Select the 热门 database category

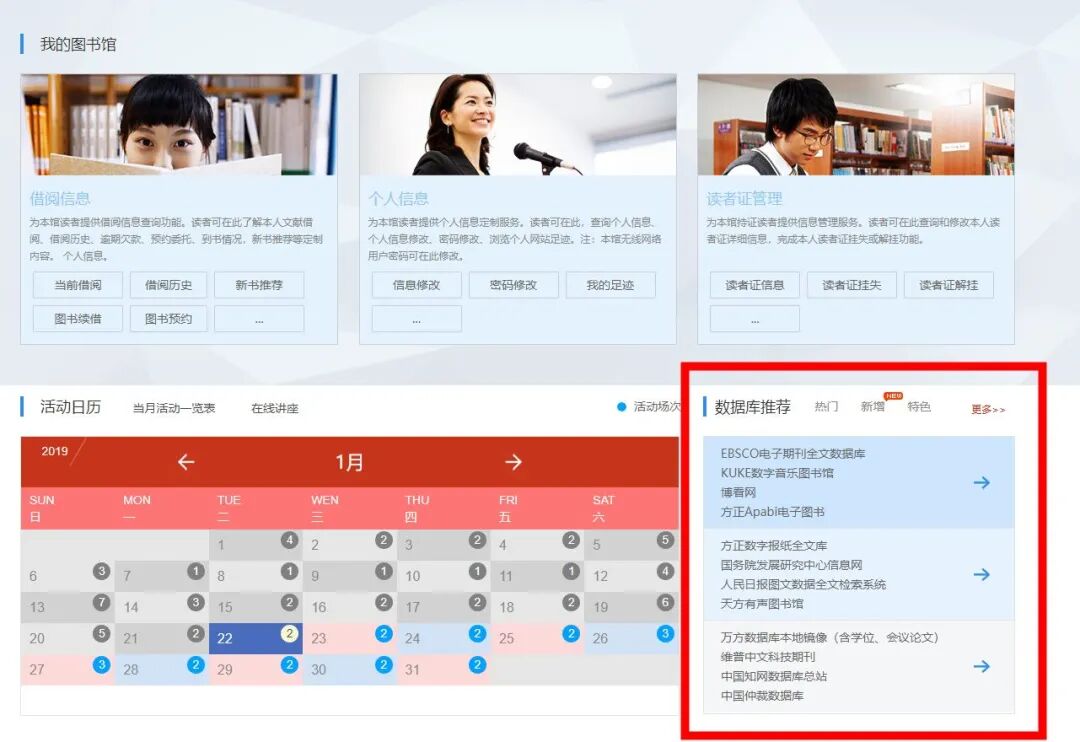(825, 406)
